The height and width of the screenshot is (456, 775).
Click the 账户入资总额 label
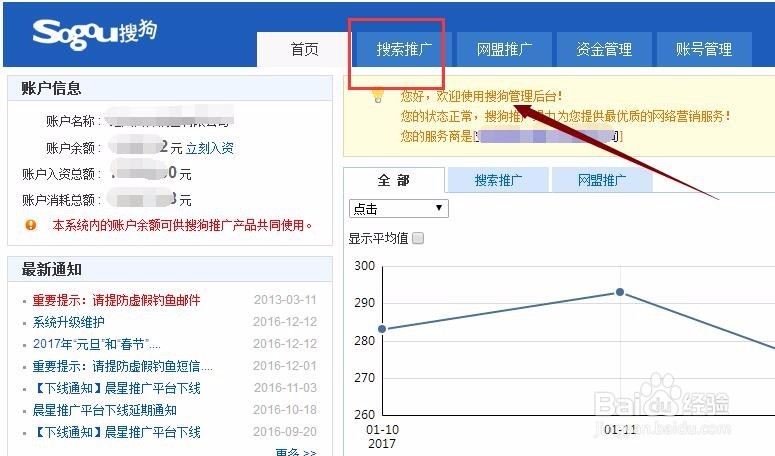point(61,174)
